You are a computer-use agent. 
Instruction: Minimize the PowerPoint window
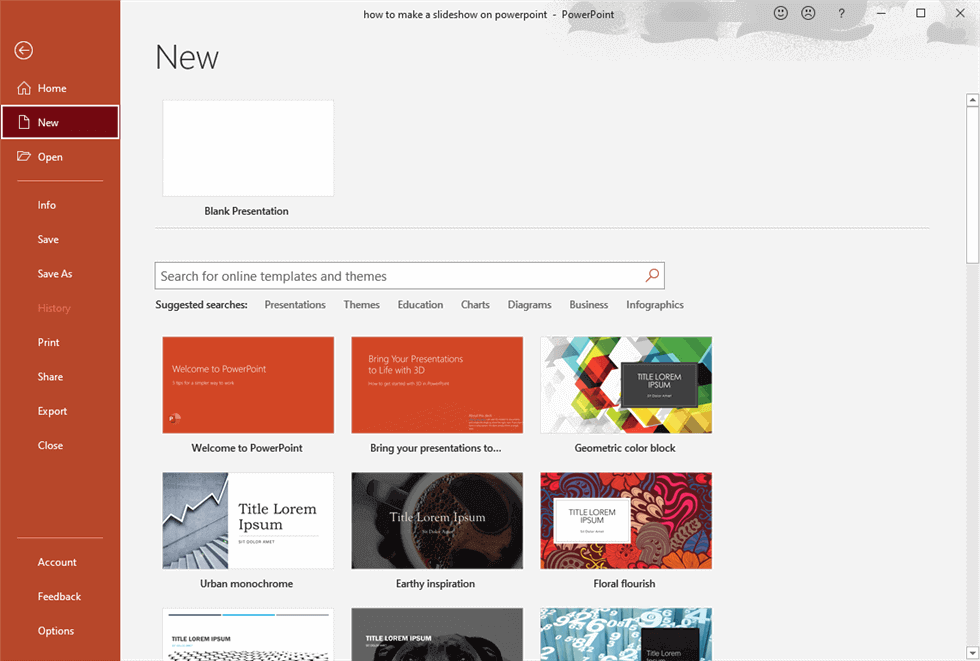pos(881,13)
